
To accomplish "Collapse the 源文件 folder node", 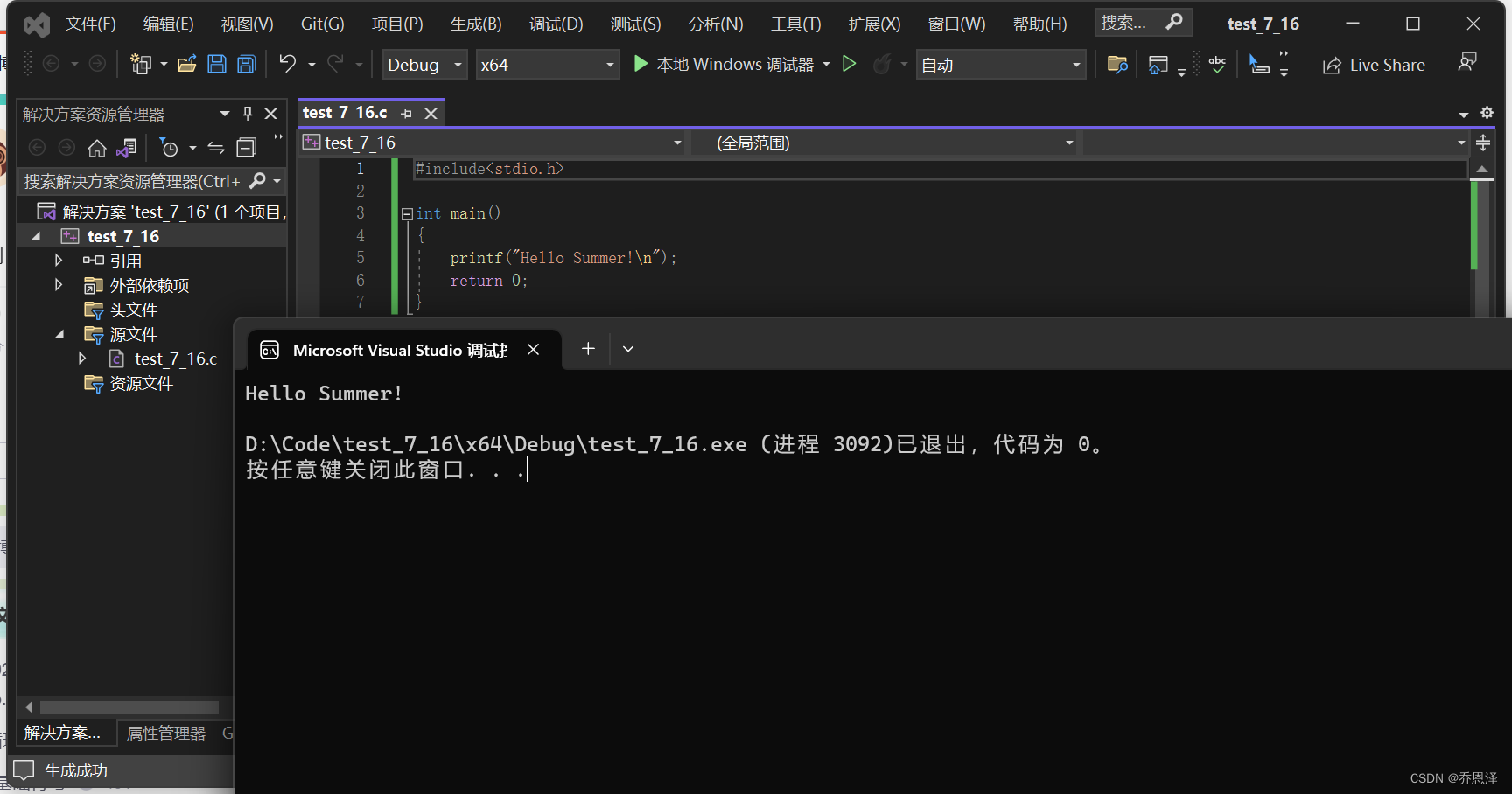I will 59,333.
